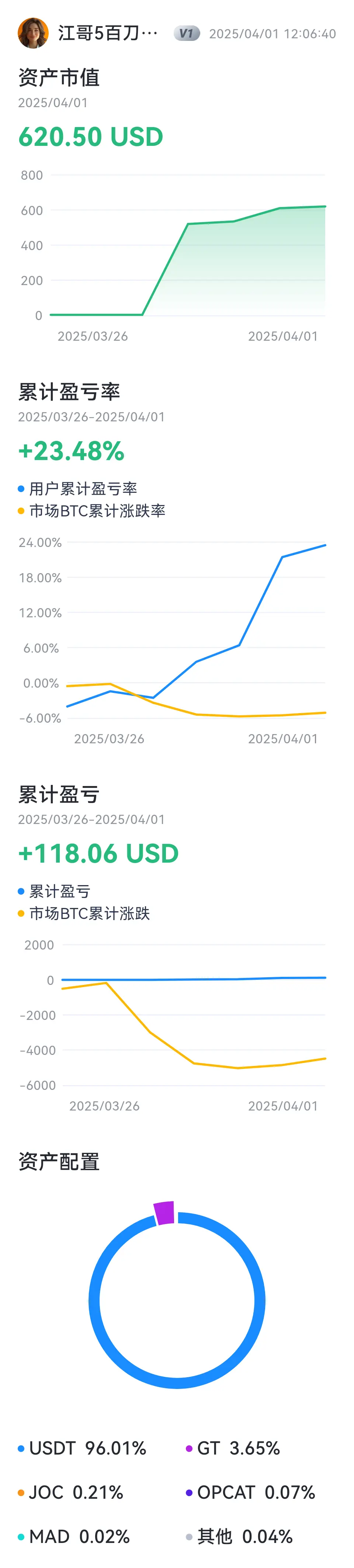
Task: Select the 其他 0.04% legend entry
Action: tap(239, 1537)
